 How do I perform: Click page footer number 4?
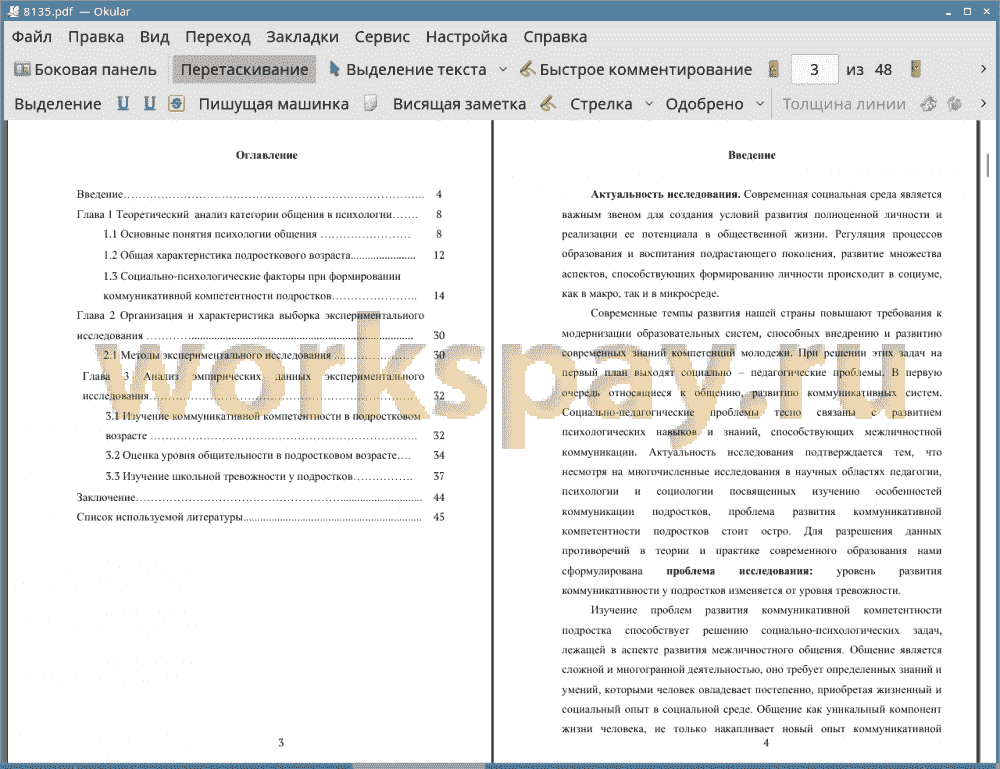766,743
